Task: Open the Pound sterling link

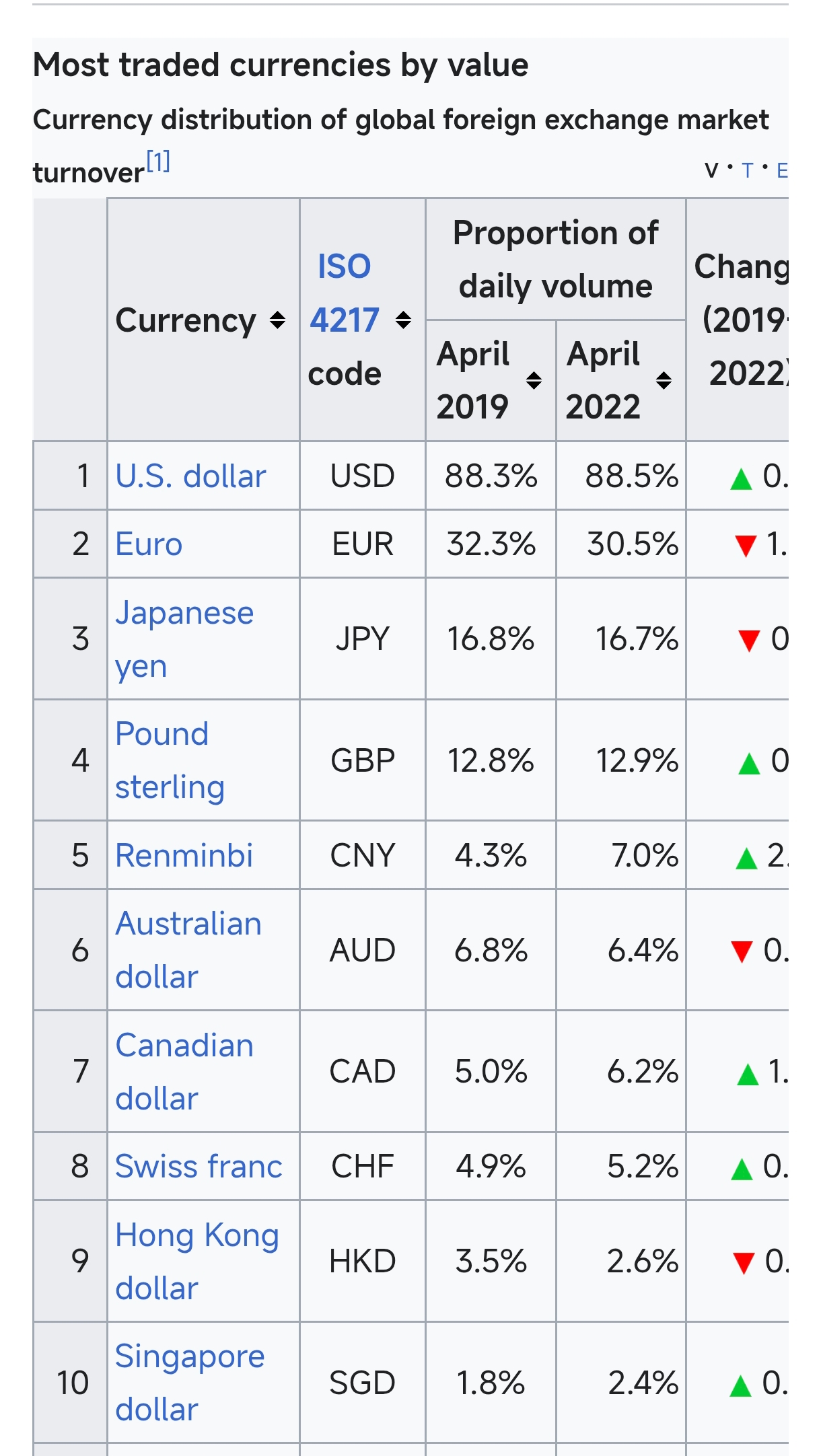Action: click(170, 760)
